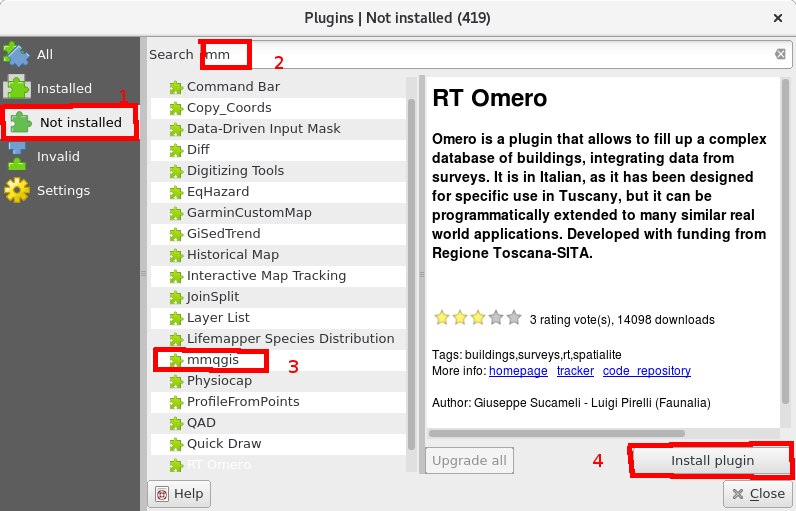Select the Layer List plugin
The height and width of the screenshot is (511, 796).
coord(278,318)
